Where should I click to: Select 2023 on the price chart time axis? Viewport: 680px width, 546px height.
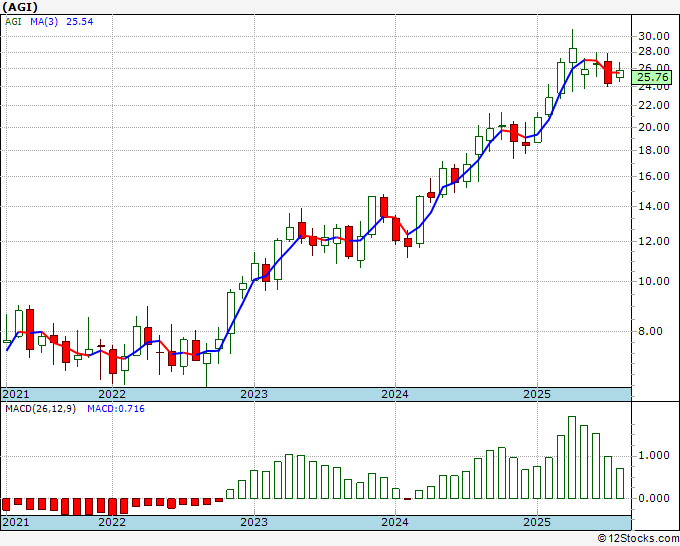254,394
